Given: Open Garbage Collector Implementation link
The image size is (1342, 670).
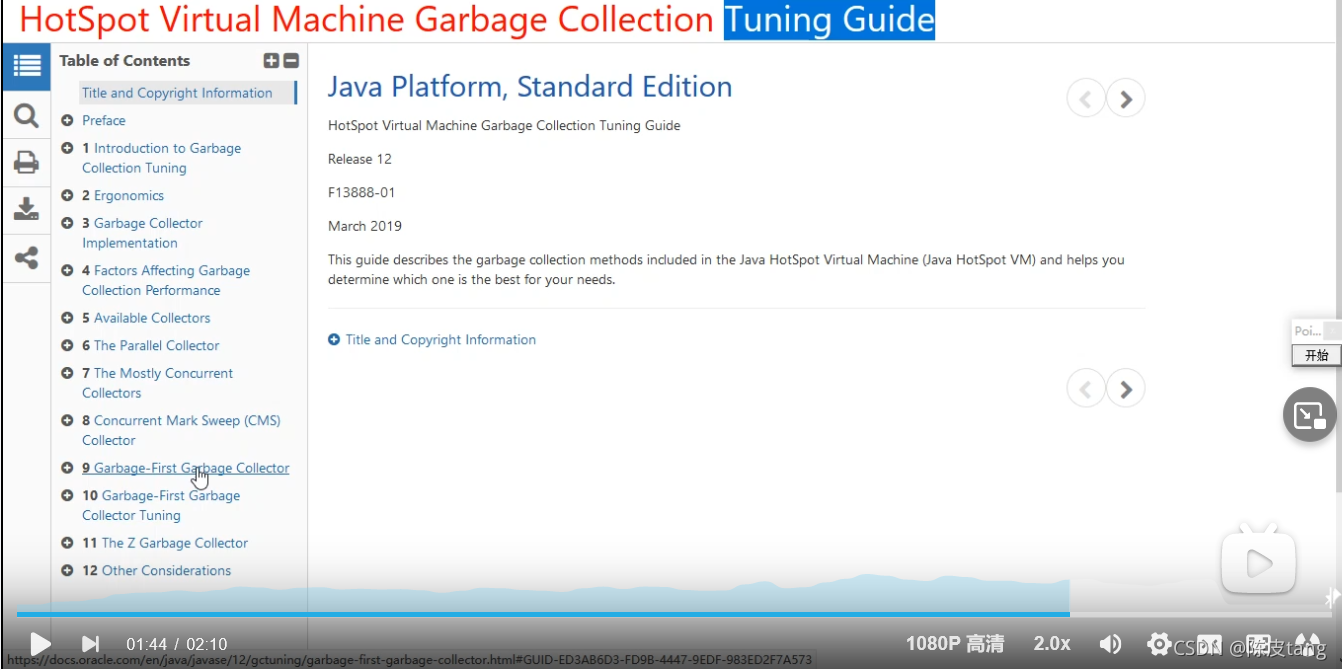Looking at the screenshot, I should coord(142,233).
